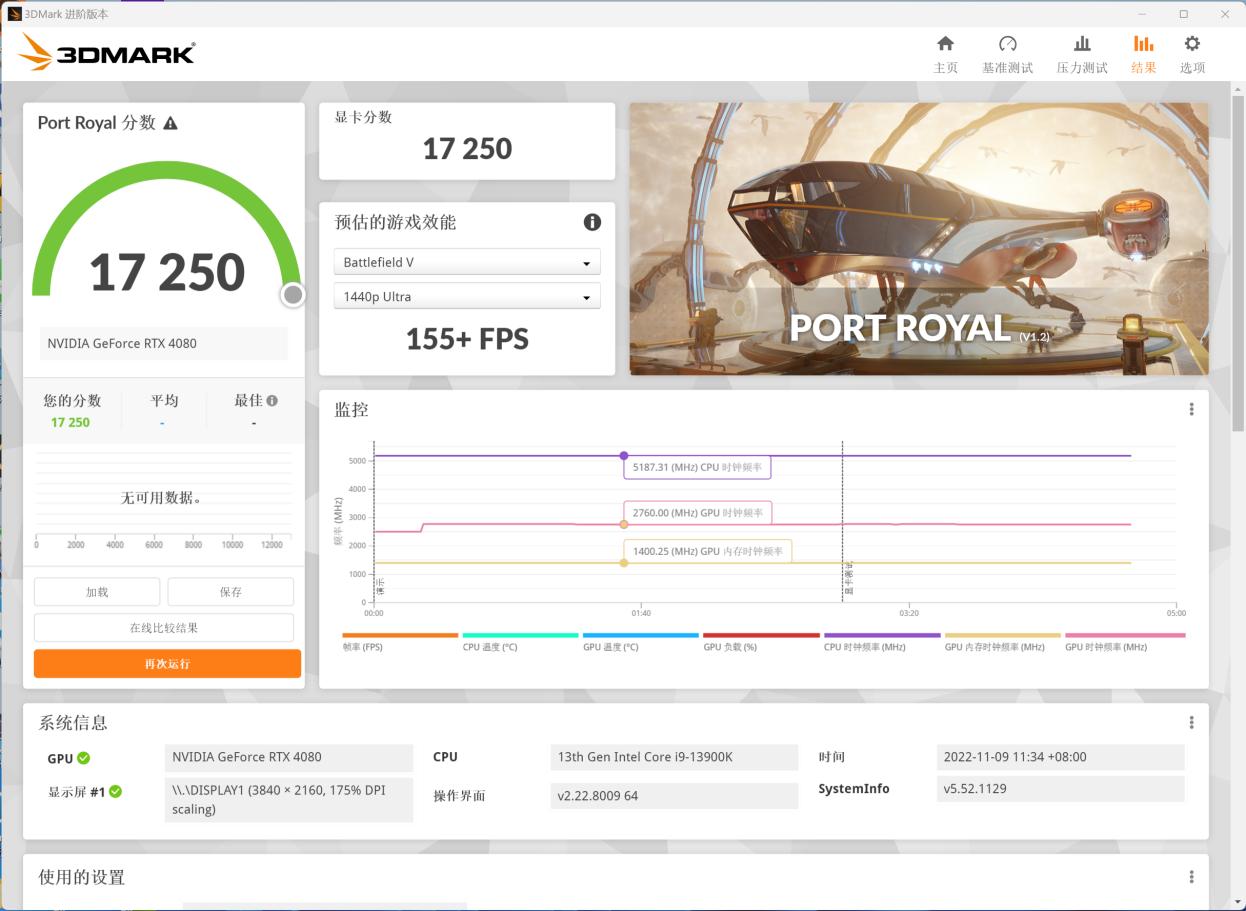Click the 再次运行 button to rerun
This screenshot has height=911, width=1246.
pyautogui.click(x=167, y=663)
